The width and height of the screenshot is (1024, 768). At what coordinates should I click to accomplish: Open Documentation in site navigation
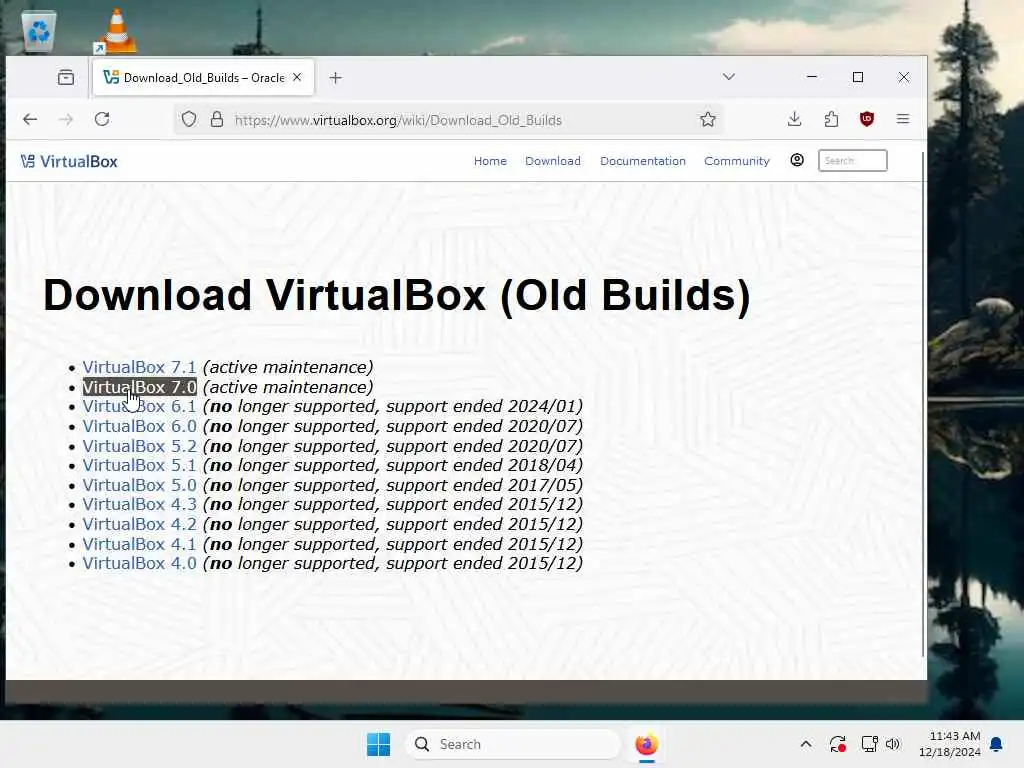click(x=643, y=161)
